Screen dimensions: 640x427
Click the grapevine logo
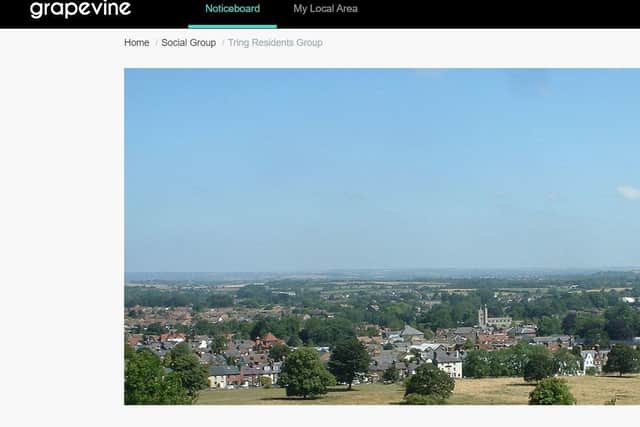80,9
